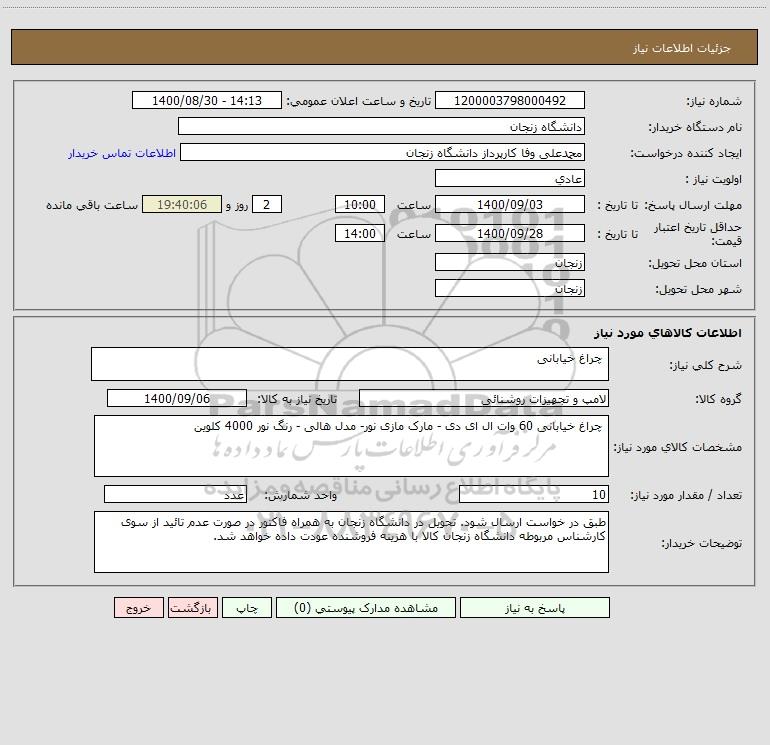Click response deadline time 10:00
This screenshot has width=770, height=745.
359,204
